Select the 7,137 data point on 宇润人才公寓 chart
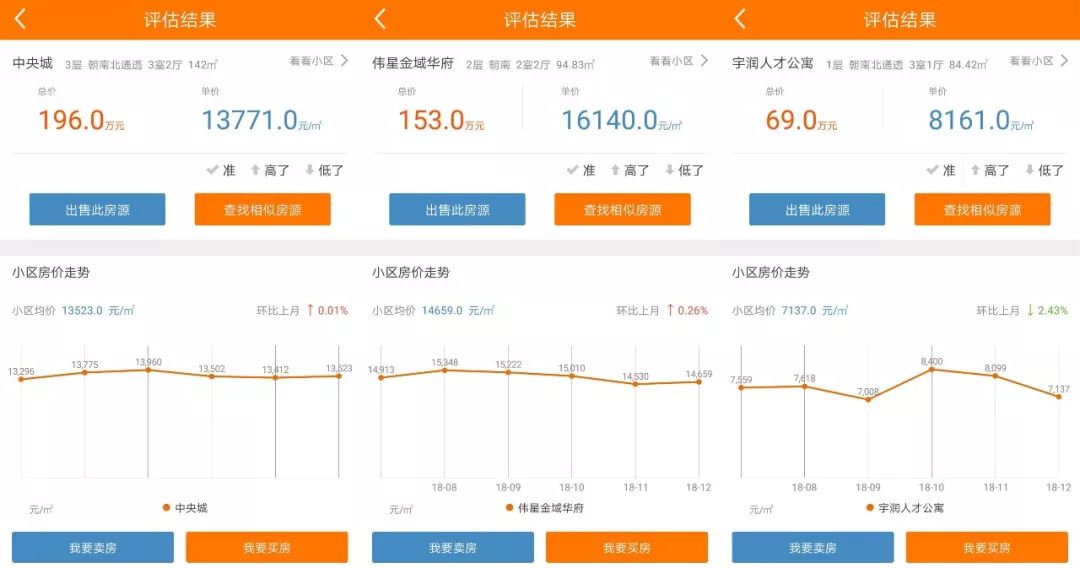 (1059, 397)
